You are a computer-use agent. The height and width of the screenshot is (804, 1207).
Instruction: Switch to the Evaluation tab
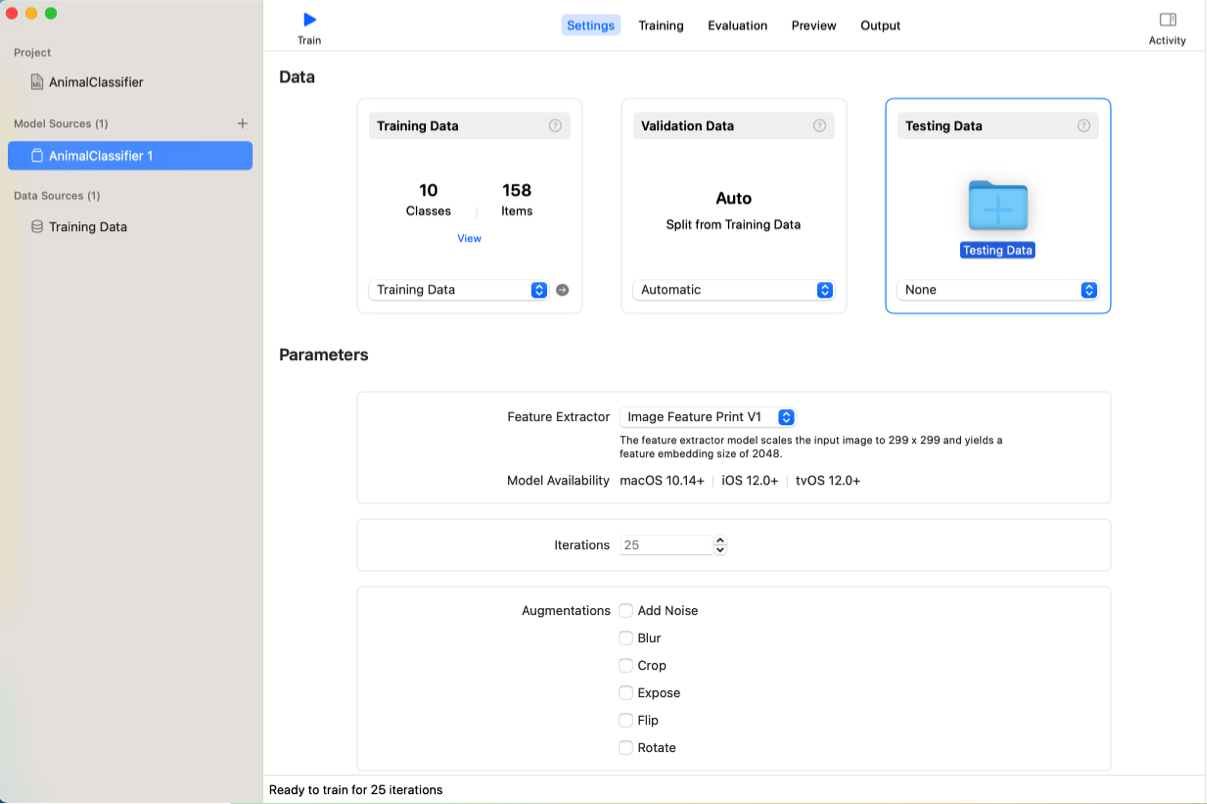coord(737,26)
